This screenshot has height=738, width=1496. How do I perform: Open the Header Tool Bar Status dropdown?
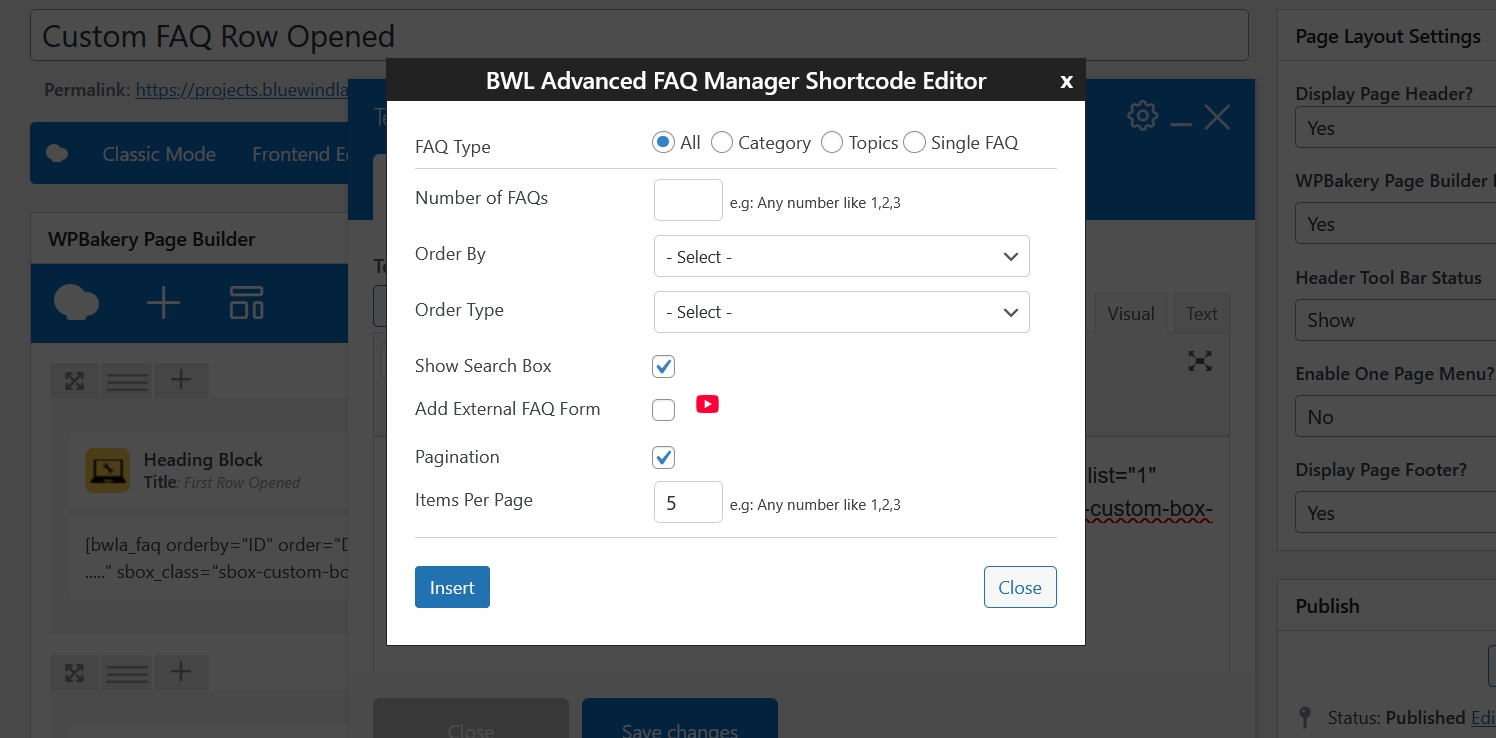click(1396, 320)
